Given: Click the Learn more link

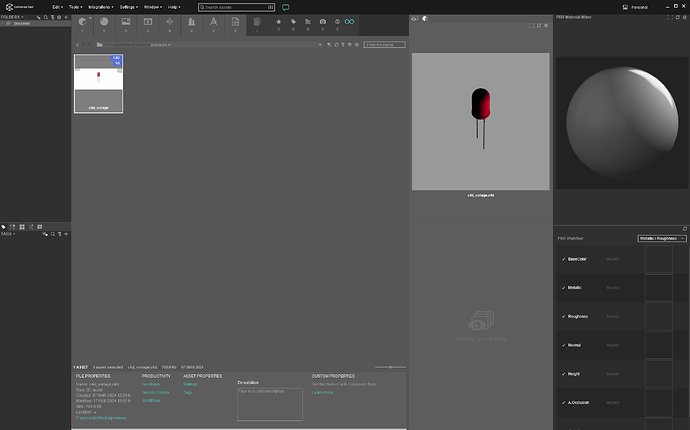Looking at the screenshot, I should (x=322, y=392).
